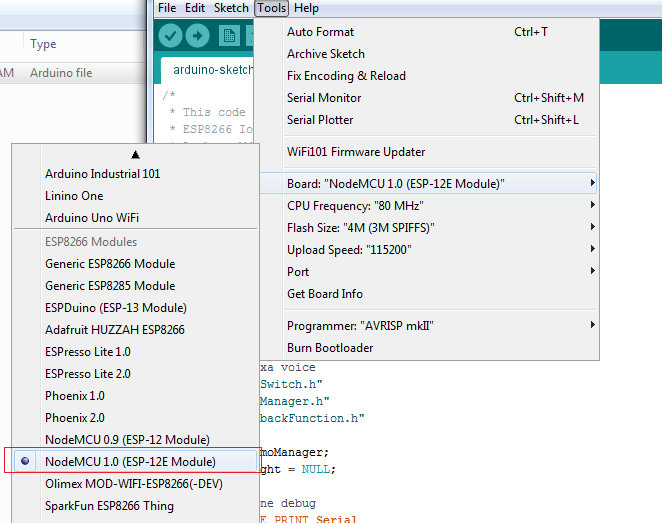Click NULL in the code editor
The image size is (662, 523).
pyautogui.click(x=316, y=469)
